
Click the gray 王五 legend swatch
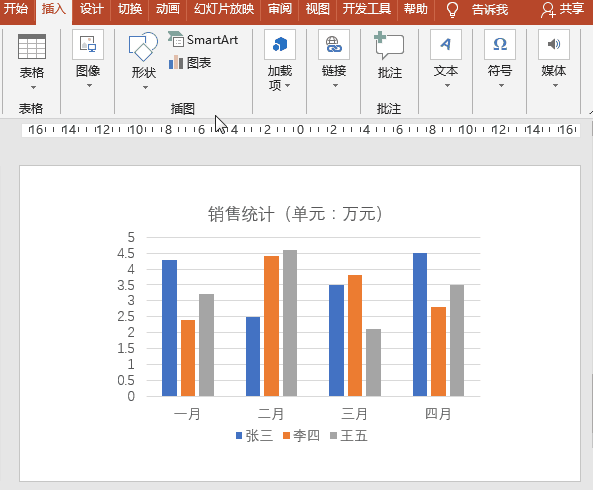pos(334,436)
